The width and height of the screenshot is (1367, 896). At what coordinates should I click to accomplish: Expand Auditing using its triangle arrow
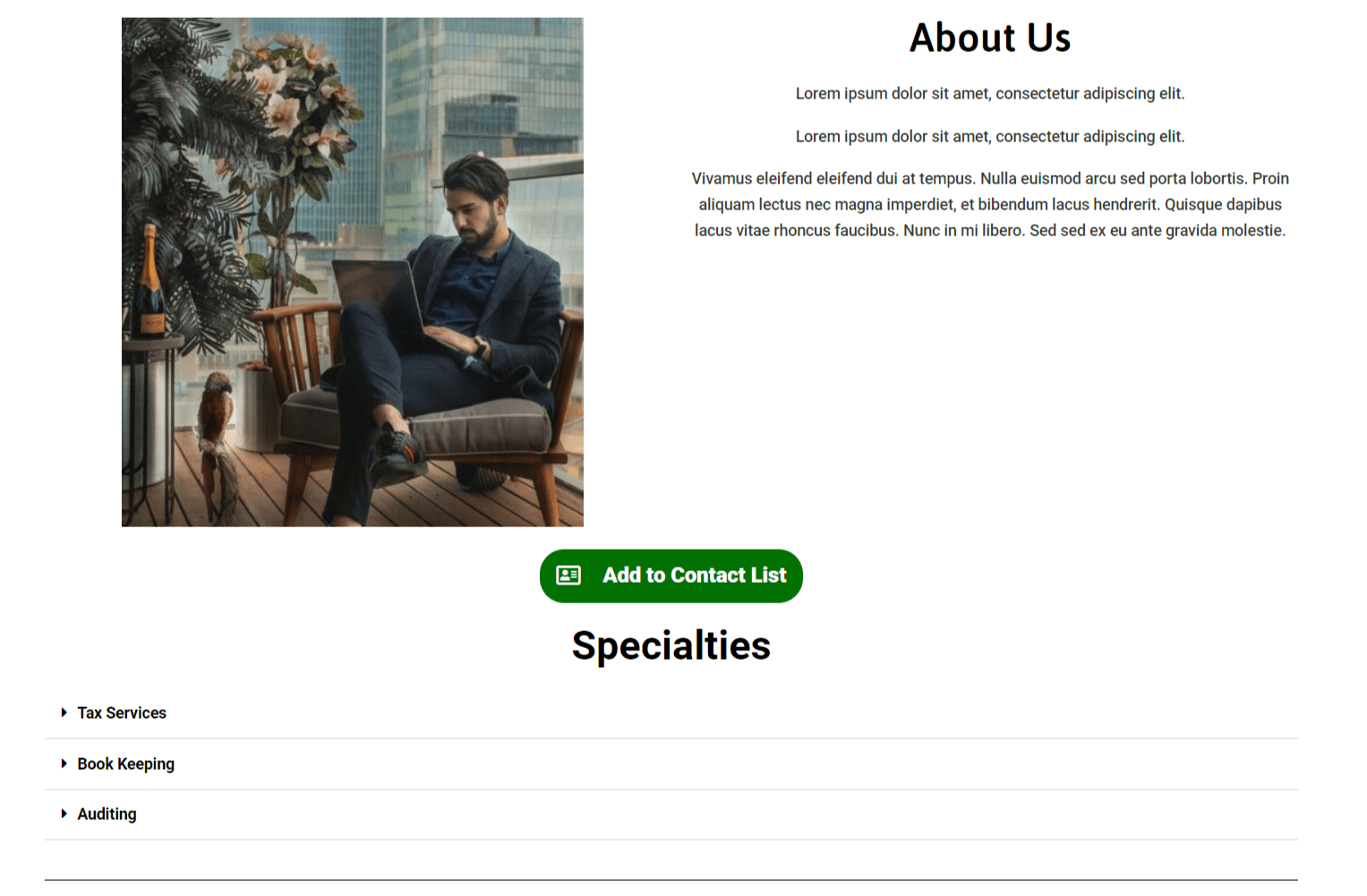click(64, 814)
